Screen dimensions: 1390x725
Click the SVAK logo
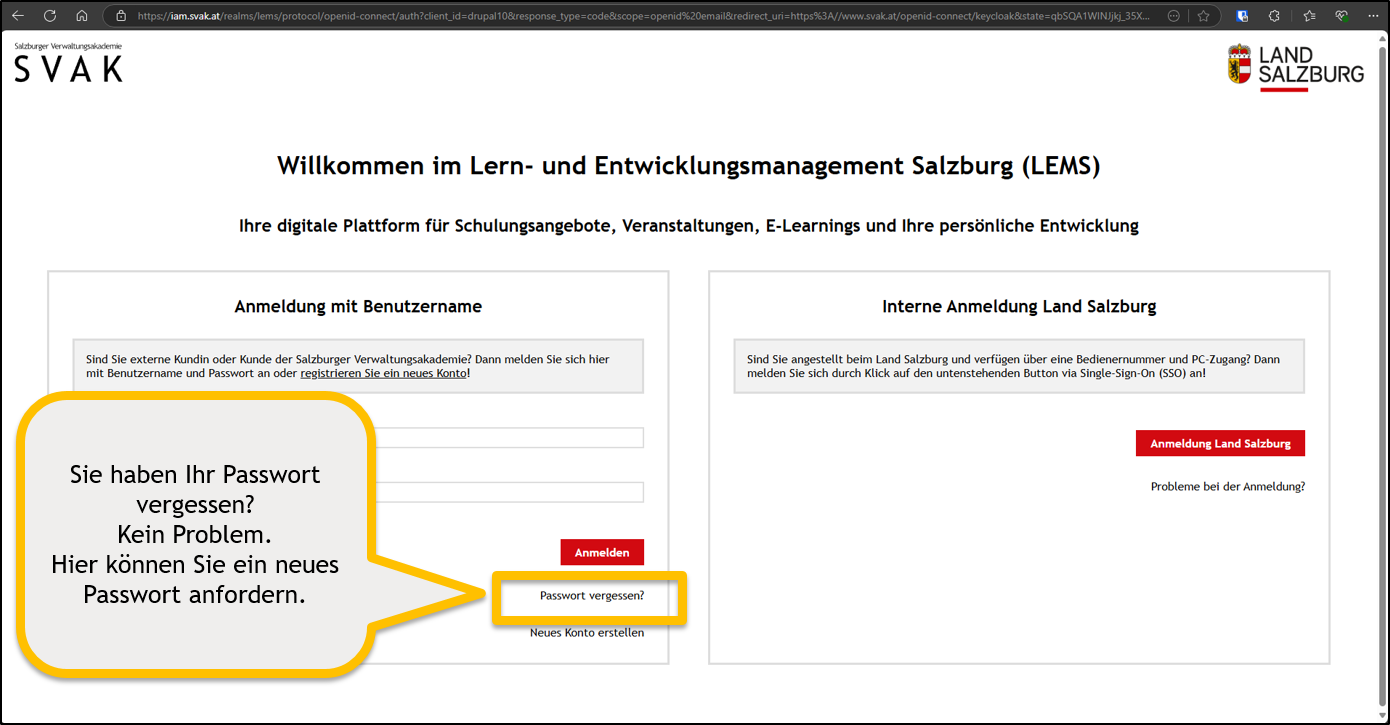point(68,63)
